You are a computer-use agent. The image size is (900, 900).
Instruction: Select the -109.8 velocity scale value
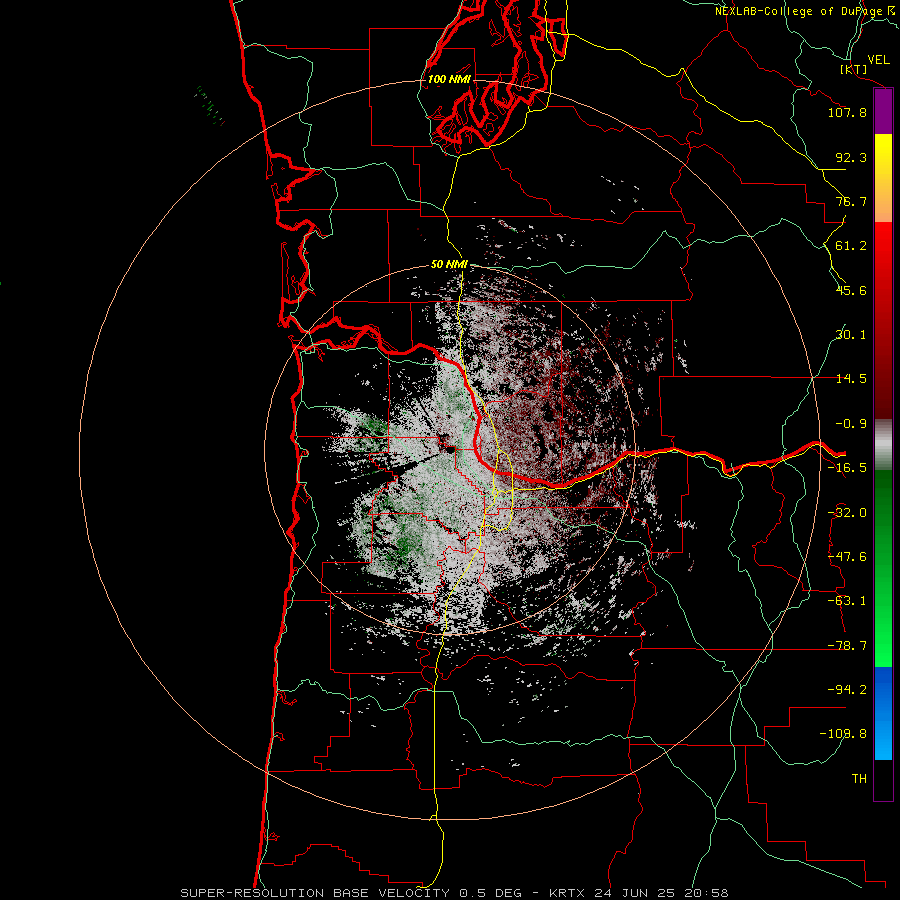[843, 734]
